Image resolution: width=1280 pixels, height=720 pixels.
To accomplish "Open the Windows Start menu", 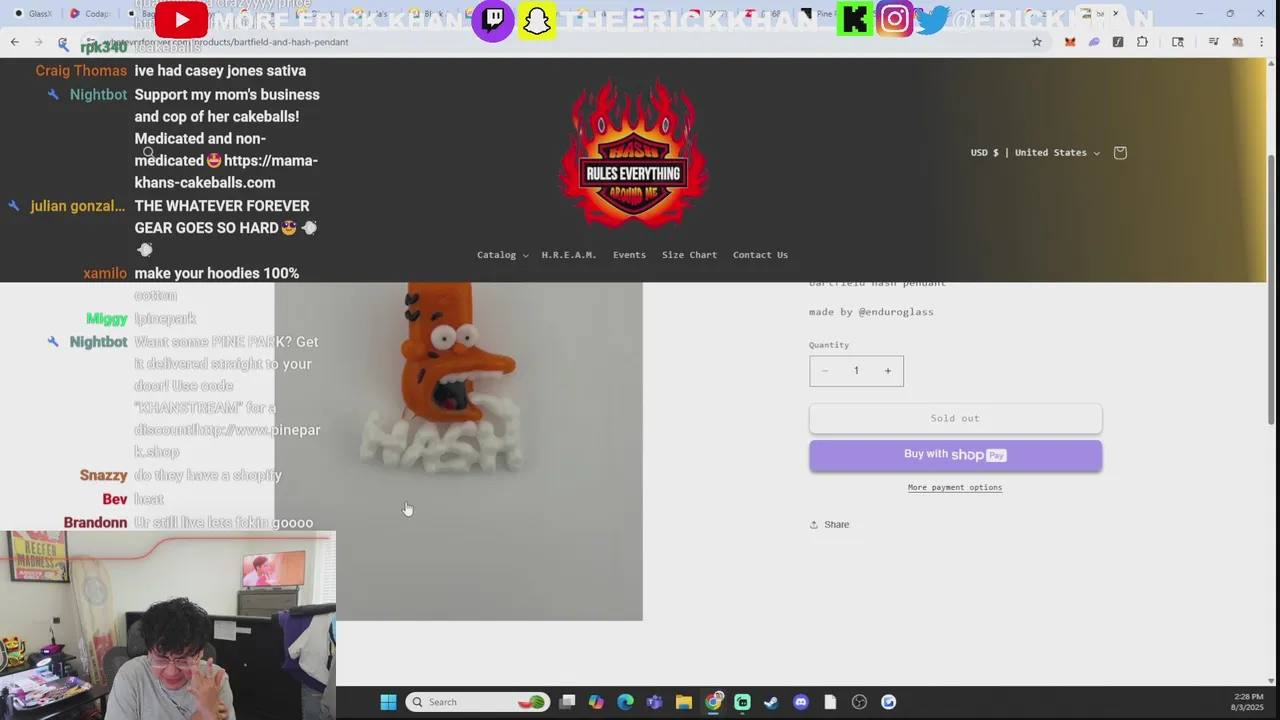I will [388, 702].
